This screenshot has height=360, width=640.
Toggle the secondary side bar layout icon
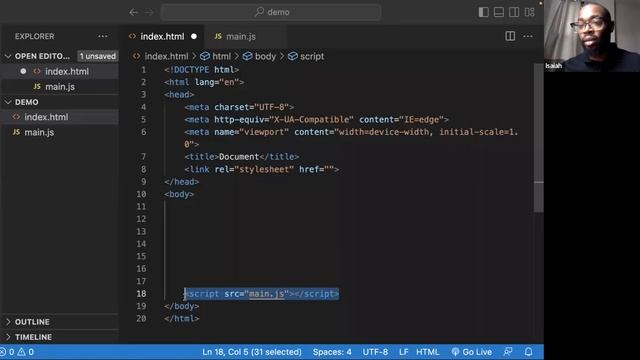tap(514, 12)
